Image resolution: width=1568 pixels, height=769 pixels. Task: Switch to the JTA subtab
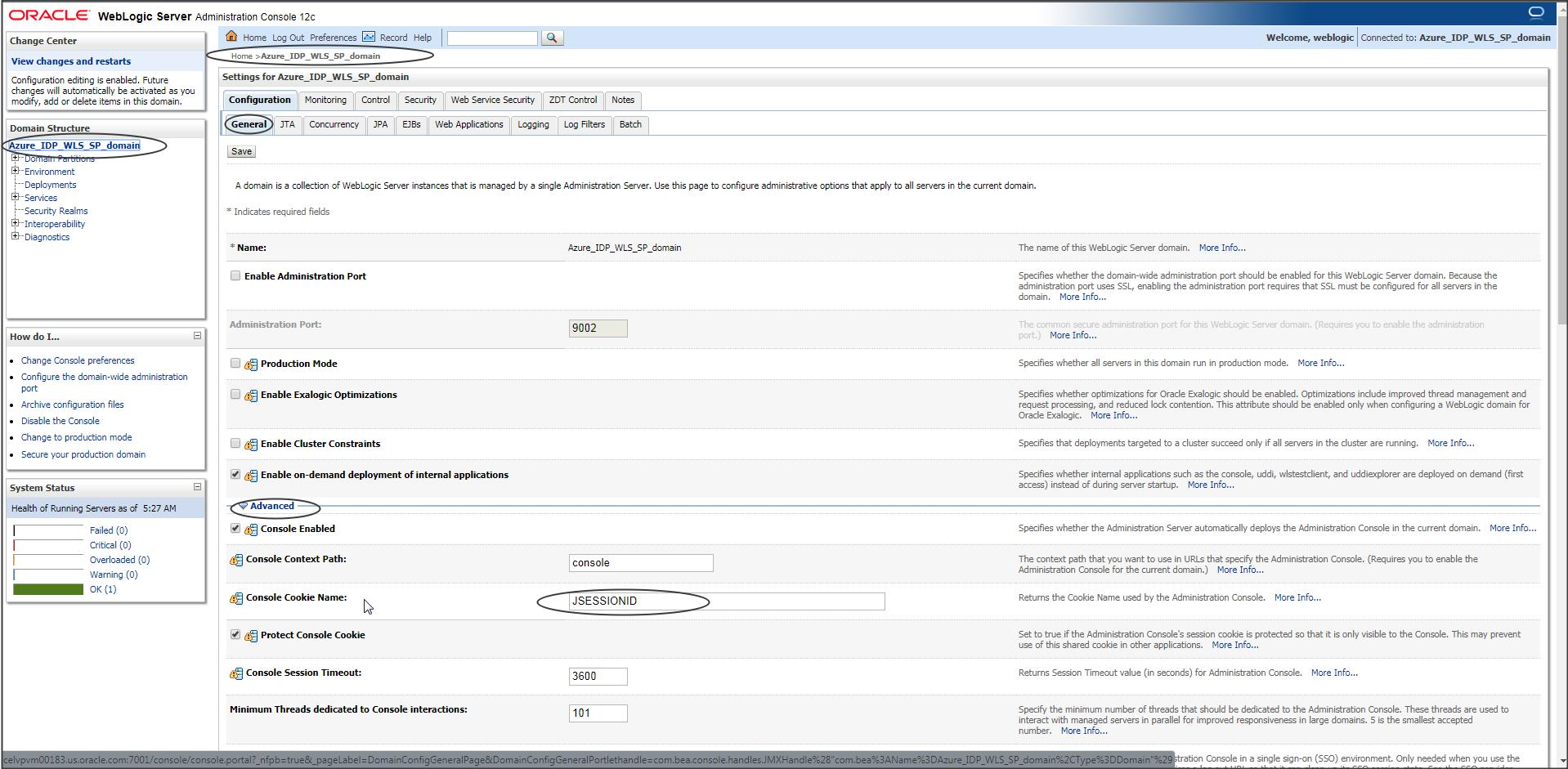[287, 125]
